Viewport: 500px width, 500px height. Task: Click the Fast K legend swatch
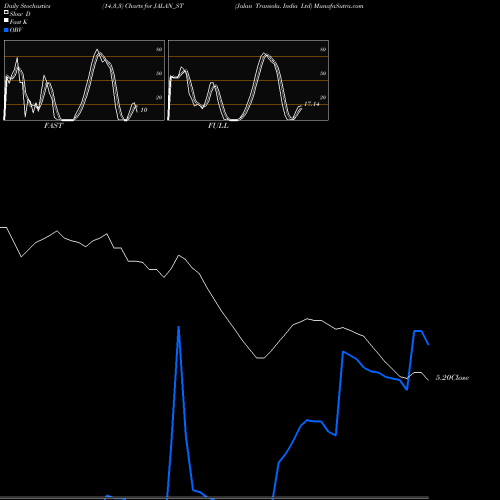pyautogui.click(x=6, y=20)
